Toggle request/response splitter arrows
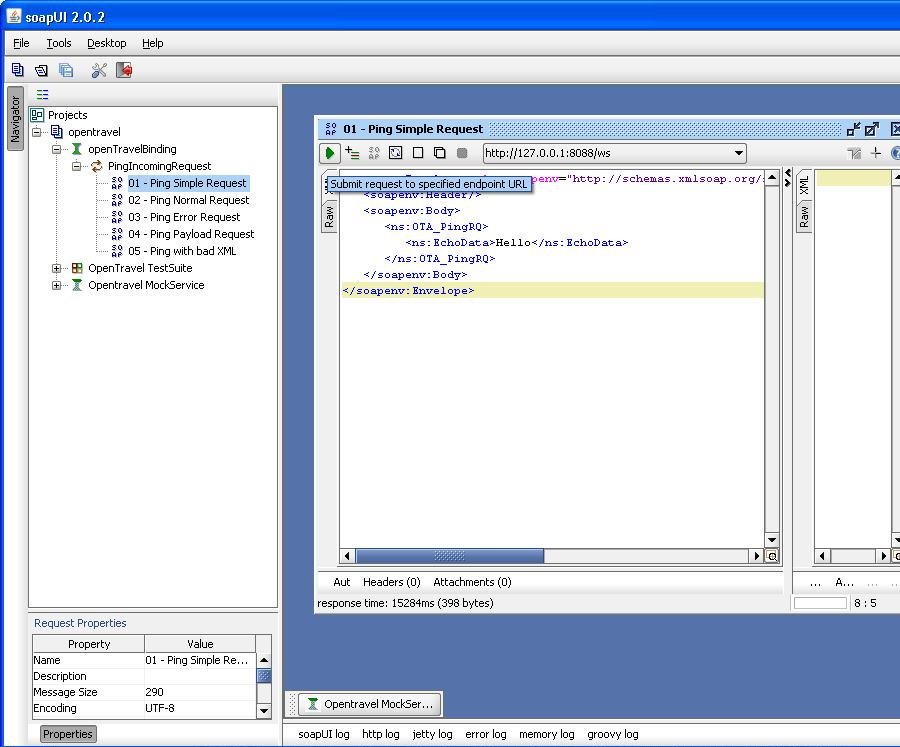The image size is (900, 747). (788, 178)
